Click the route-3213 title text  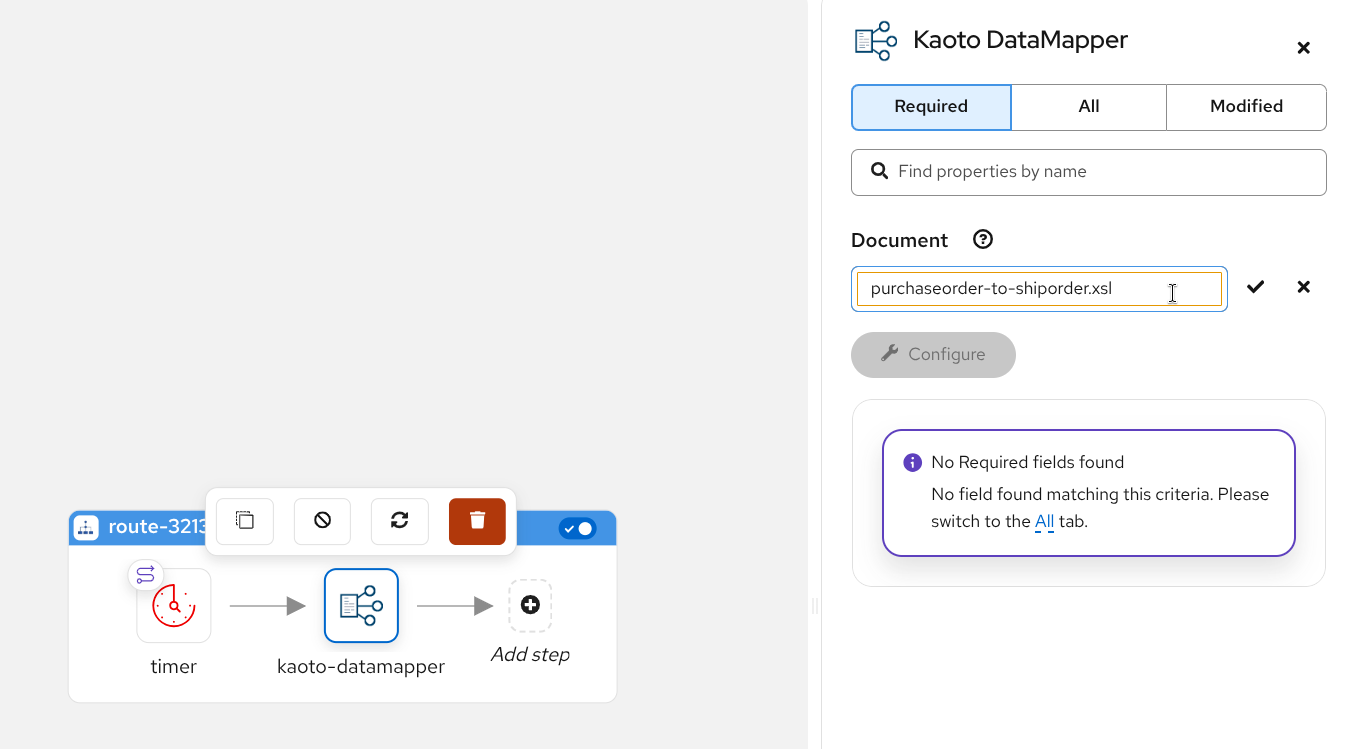tap(158, 527)
